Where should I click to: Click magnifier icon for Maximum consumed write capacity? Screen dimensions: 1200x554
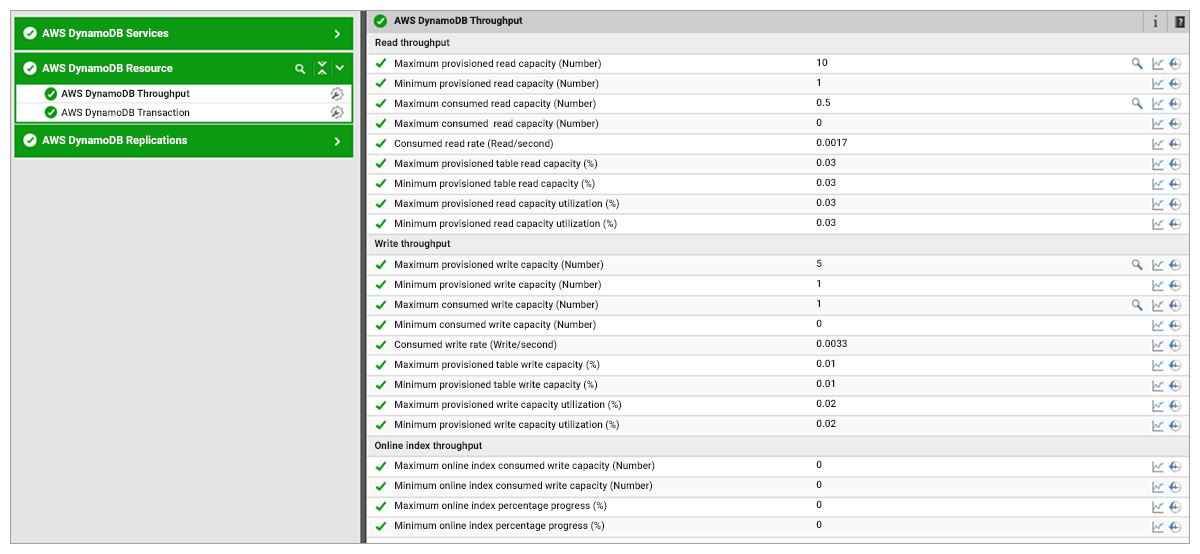click(1137, 305)
